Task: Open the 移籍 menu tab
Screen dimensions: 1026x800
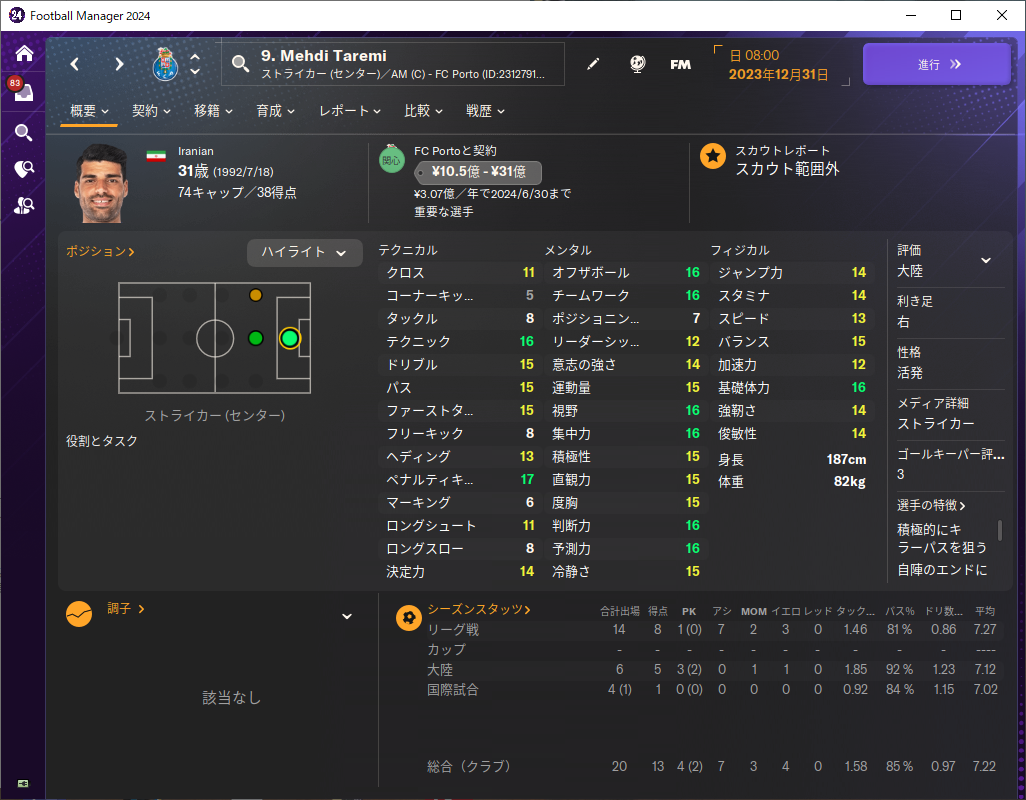Action: pos(213,111)
